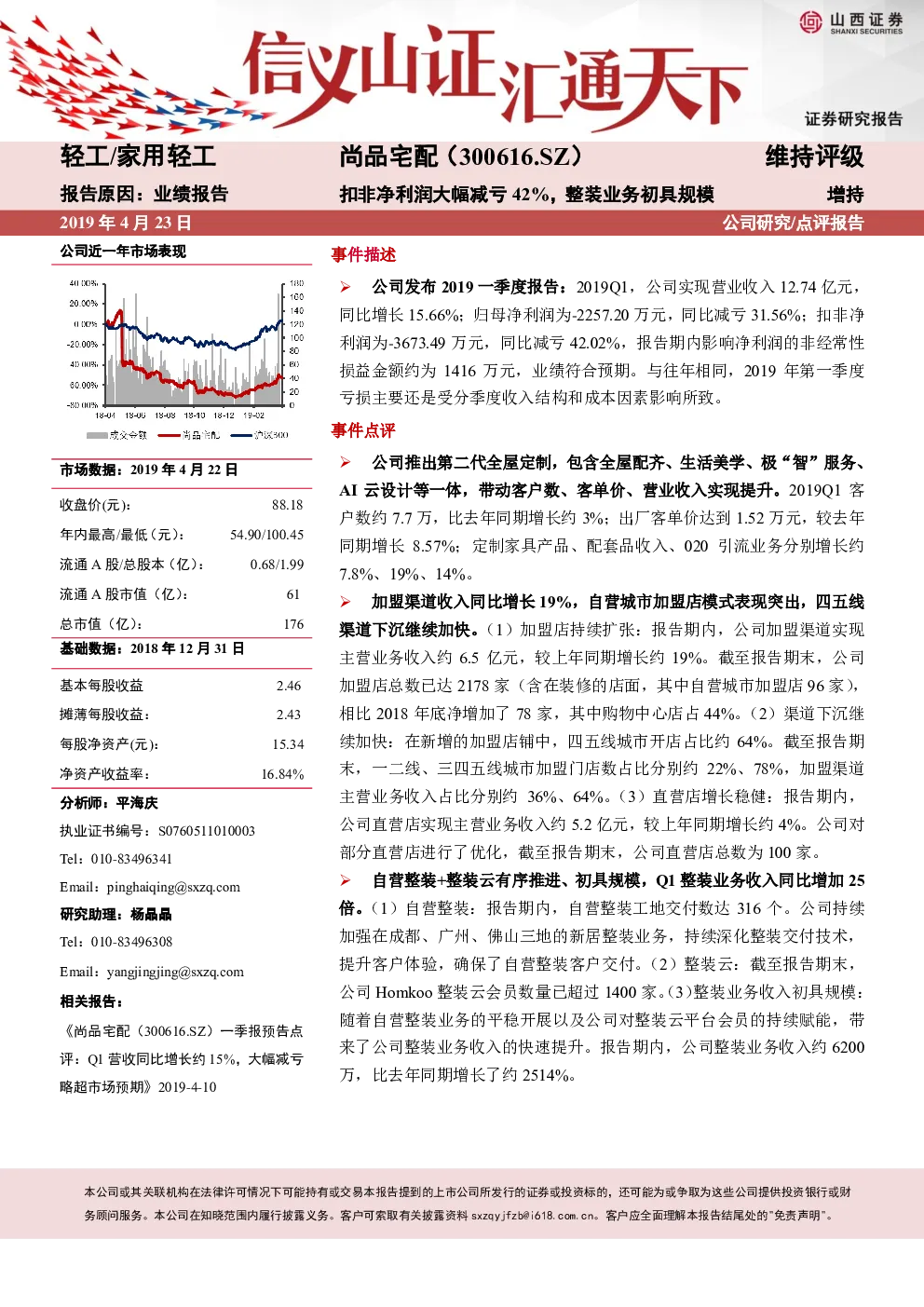Click 公司研究/点评报告 in the red bar
This screenshot has height=1307, width=924.
(794, 223)
